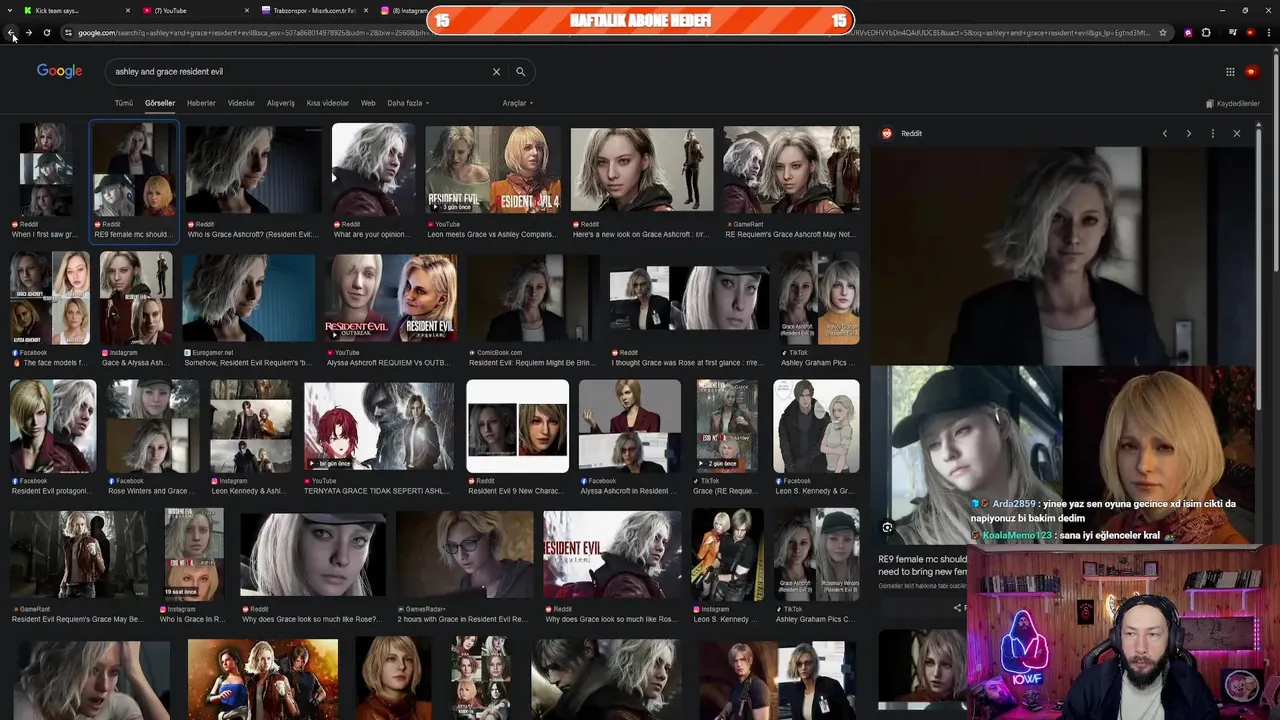Open the browser extensions puzzle icon
1280x720 pixels.
tap(1206, 33)
